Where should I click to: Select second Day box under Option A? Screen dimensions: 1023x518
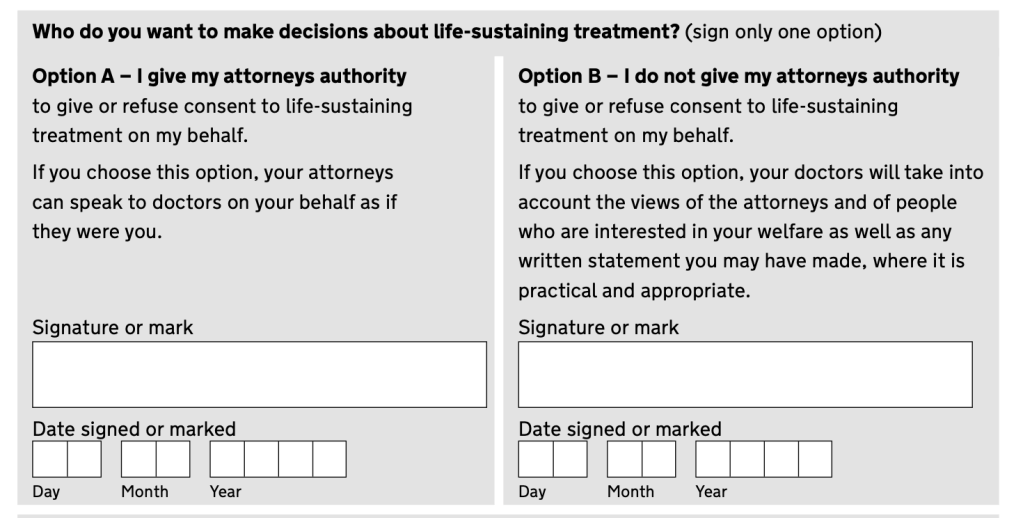coord(84,459)
